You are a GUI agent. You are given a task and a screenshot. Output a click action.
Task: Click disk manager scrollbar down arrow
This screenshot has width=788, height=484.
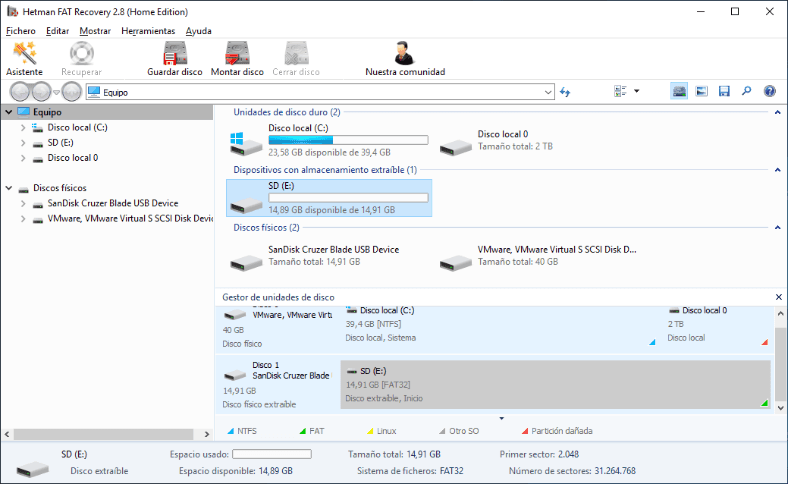[x=780, y=408]
